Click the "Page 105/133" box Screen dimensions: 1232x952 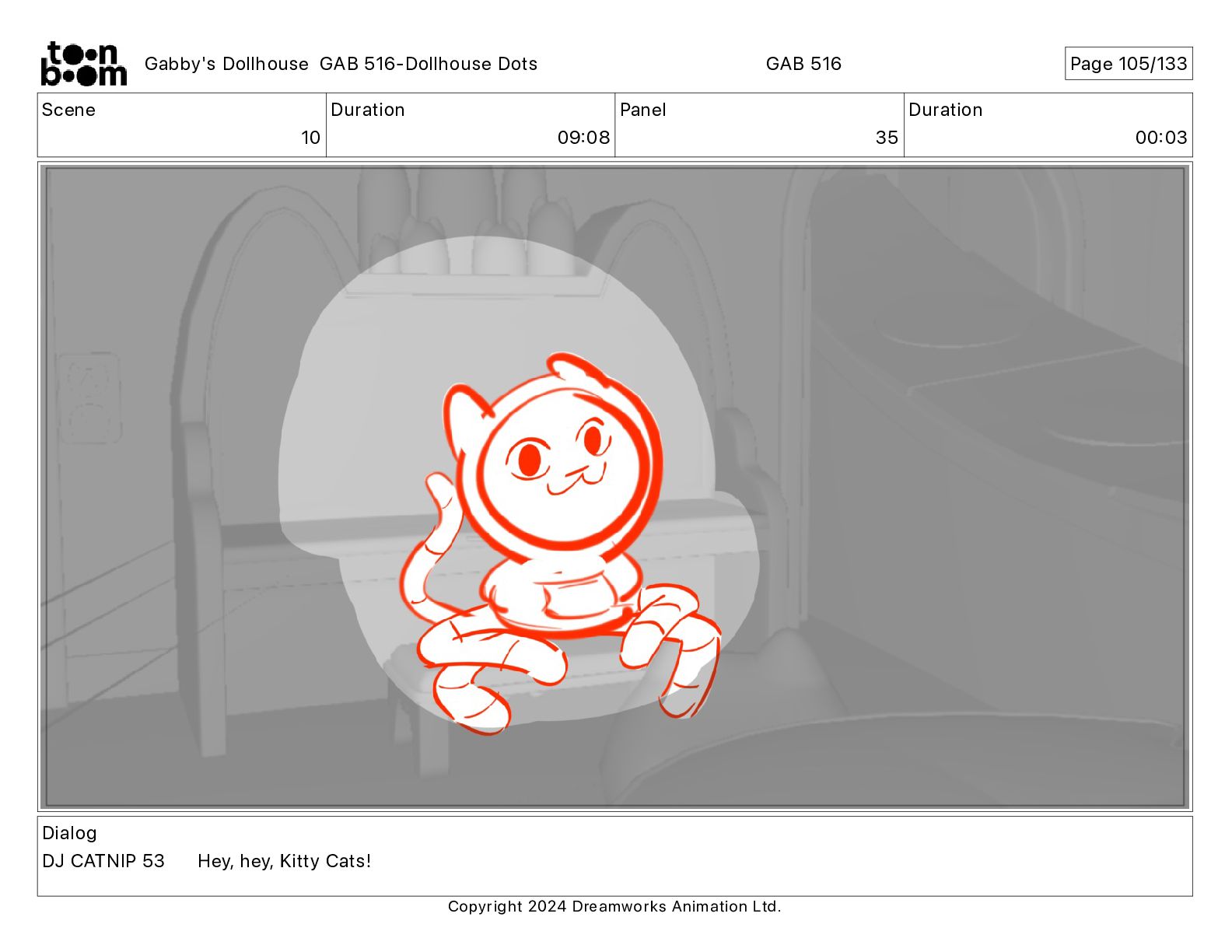[1129, 64]
